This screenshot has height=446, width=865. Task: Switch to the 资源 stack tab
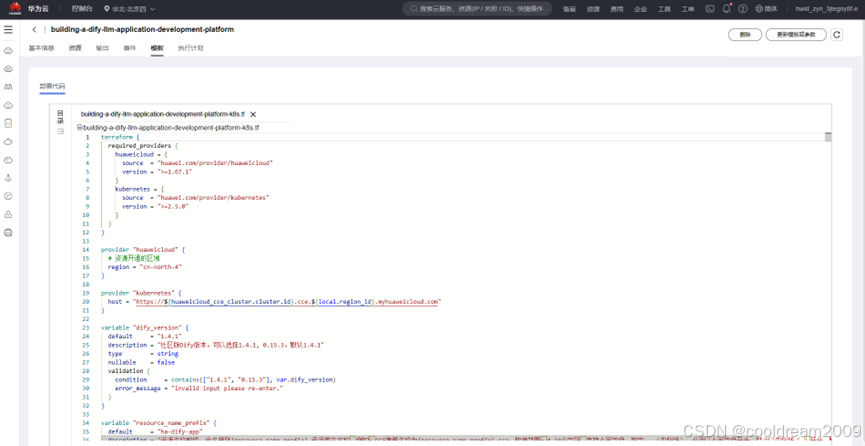(75, 48)
